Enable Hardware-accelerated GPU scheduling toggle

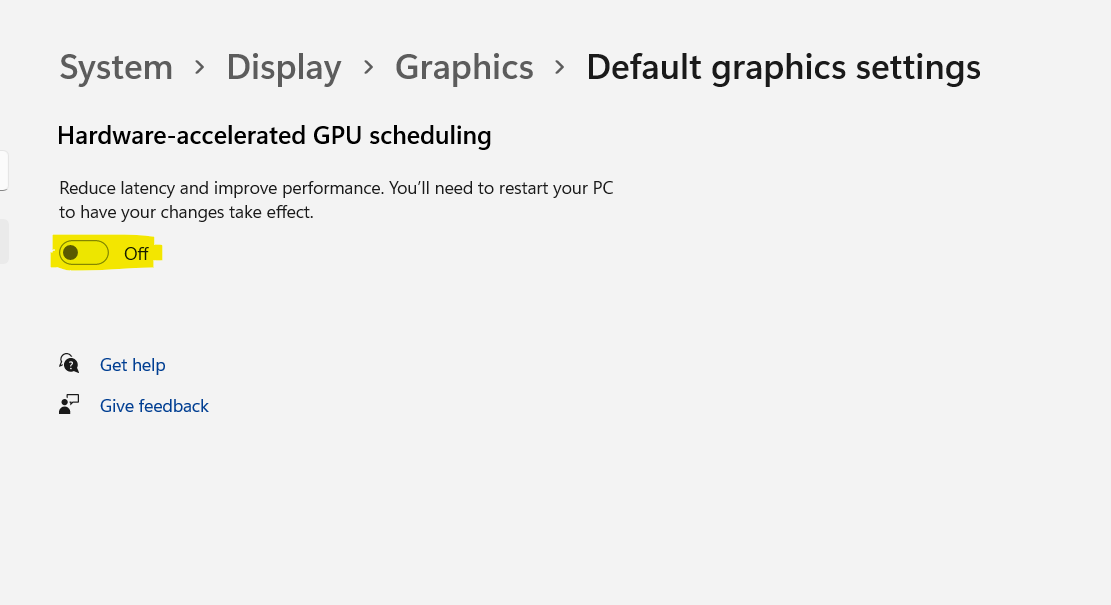click(84, 253)
